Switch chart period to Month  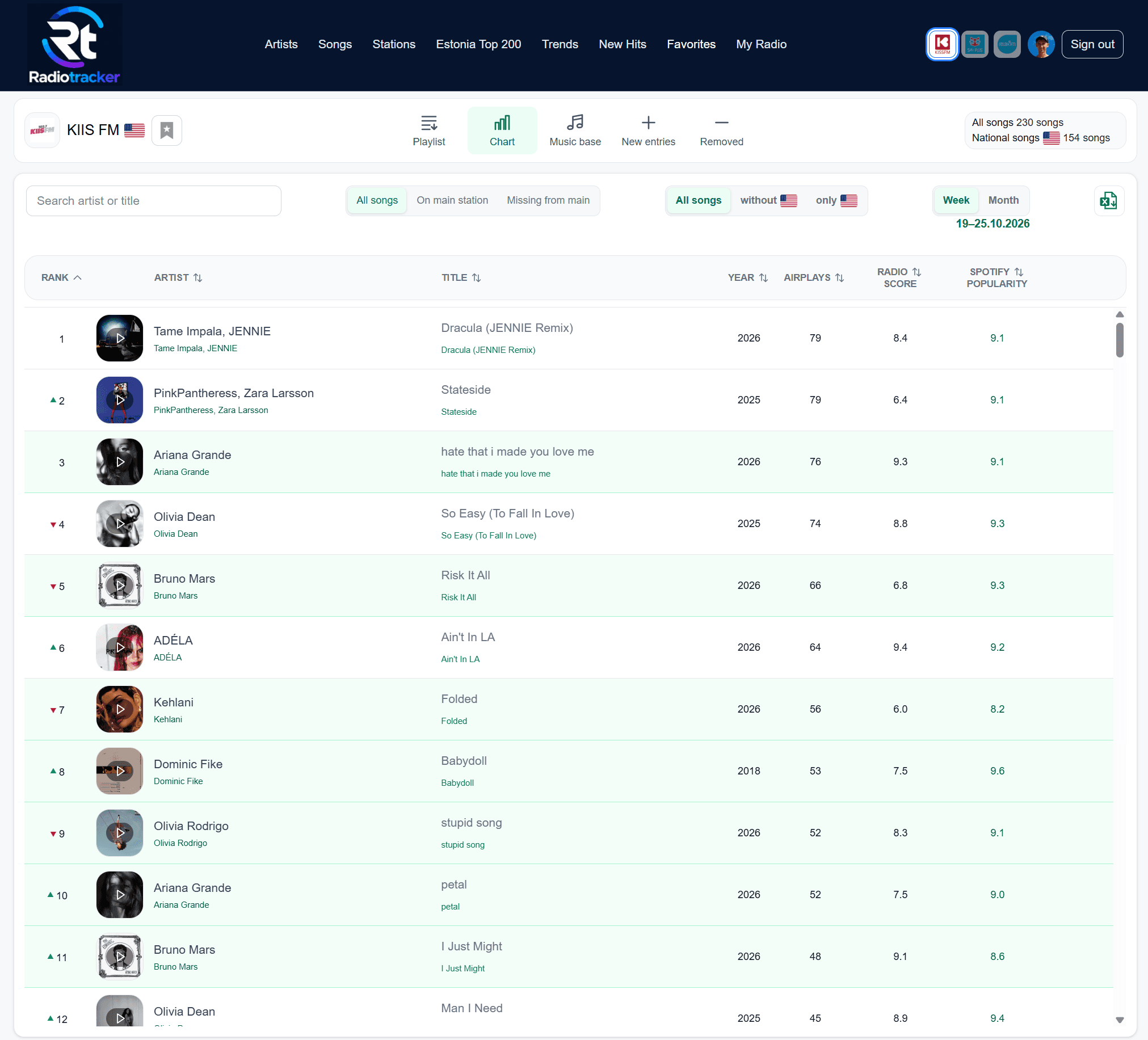1003,200
